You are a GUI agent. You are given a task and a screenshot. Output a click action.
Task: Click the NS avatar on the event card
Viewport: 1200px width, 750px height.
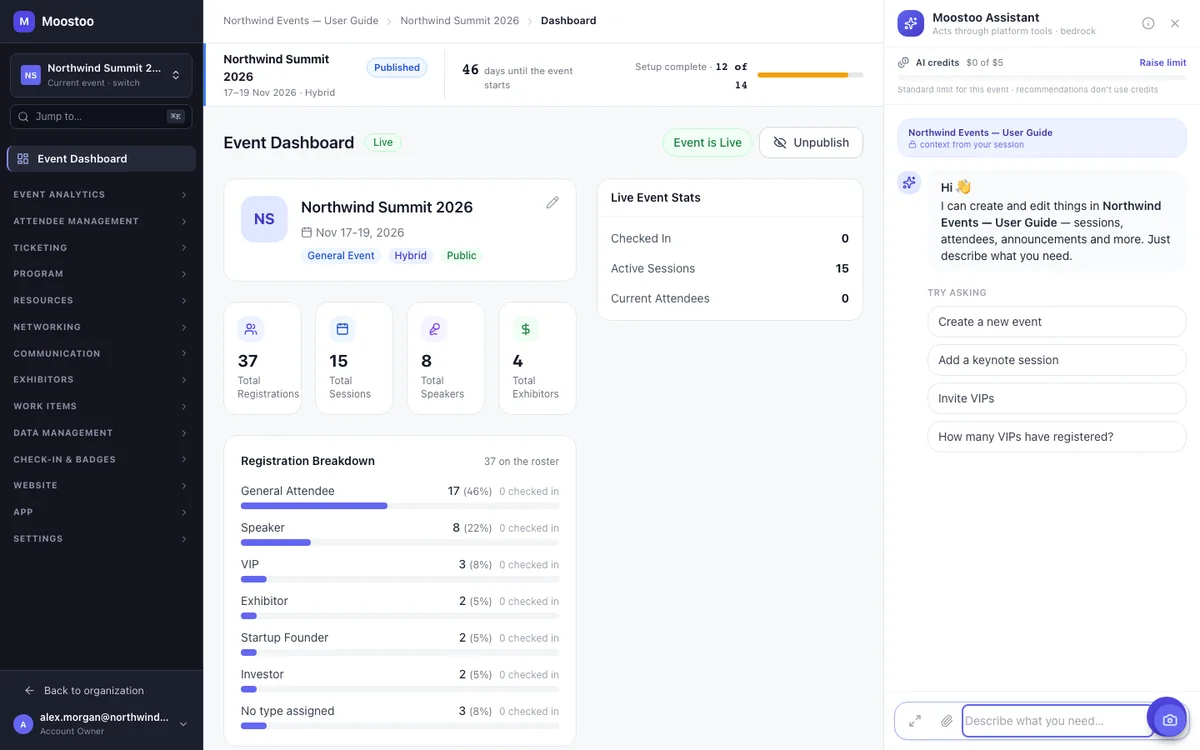264,219
